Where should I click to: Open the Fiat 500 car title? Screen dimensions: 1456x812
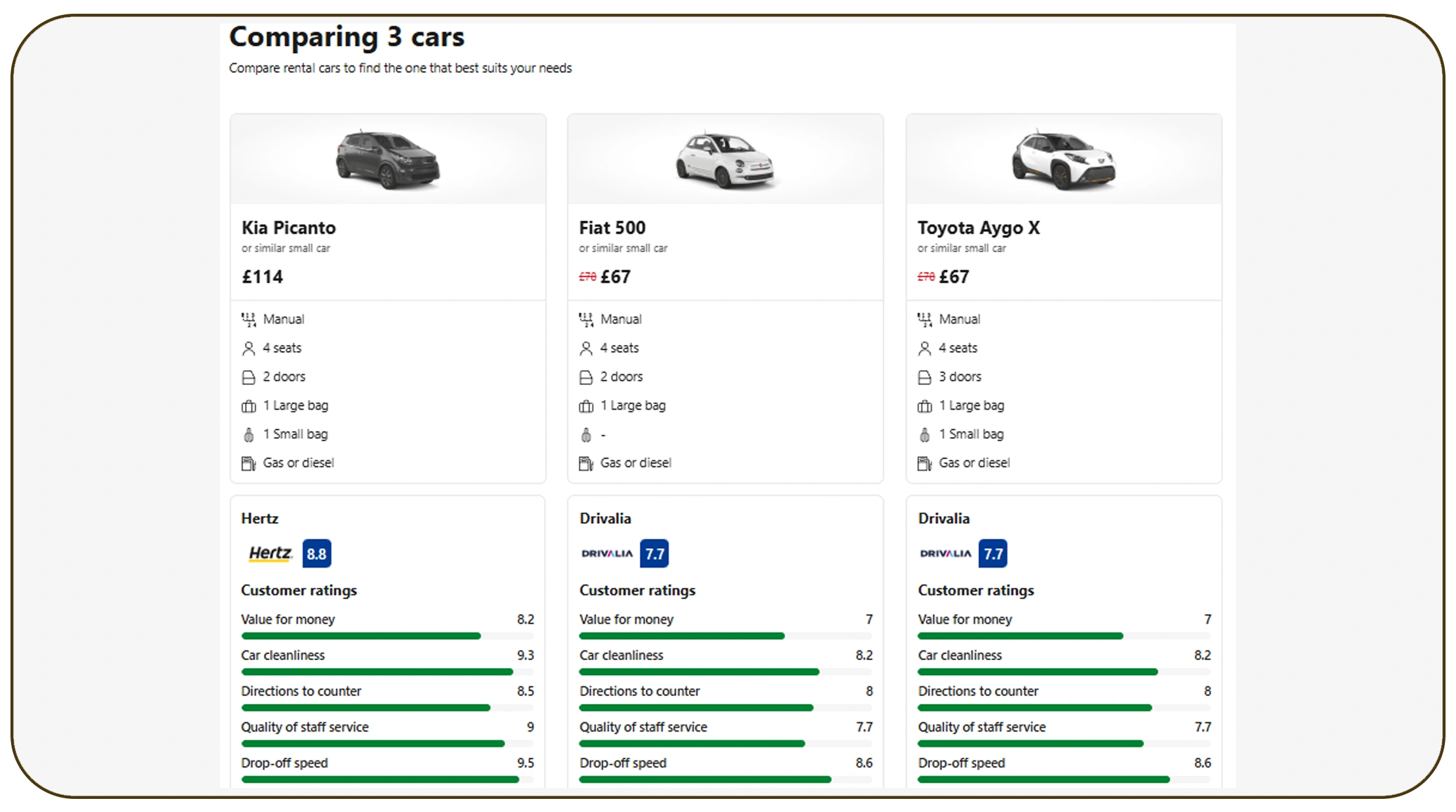[x=612, y=228]
